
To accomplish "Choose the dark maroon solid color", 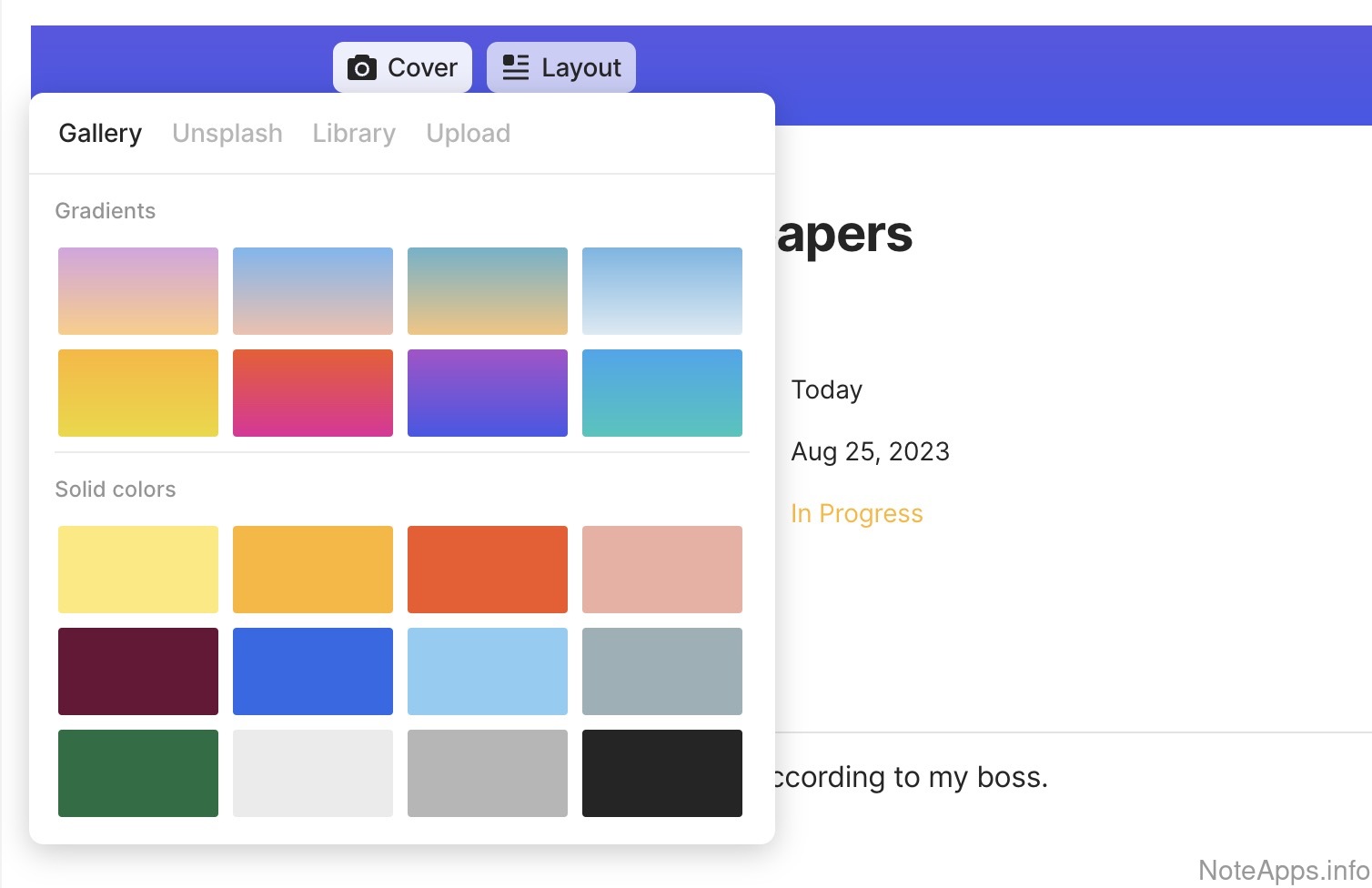I will (x=138, y=671).
